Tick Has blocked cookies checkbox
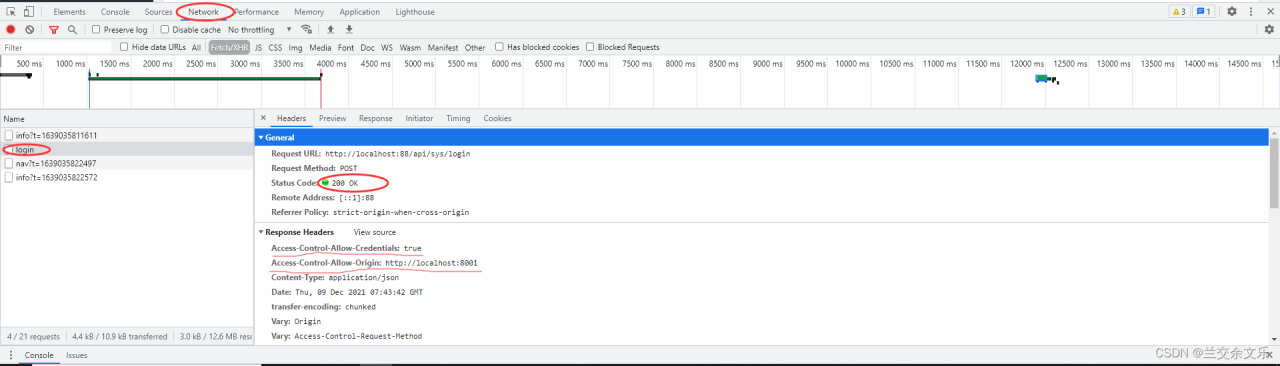Viewport: 1280px width, 366px height. point(499,47)
